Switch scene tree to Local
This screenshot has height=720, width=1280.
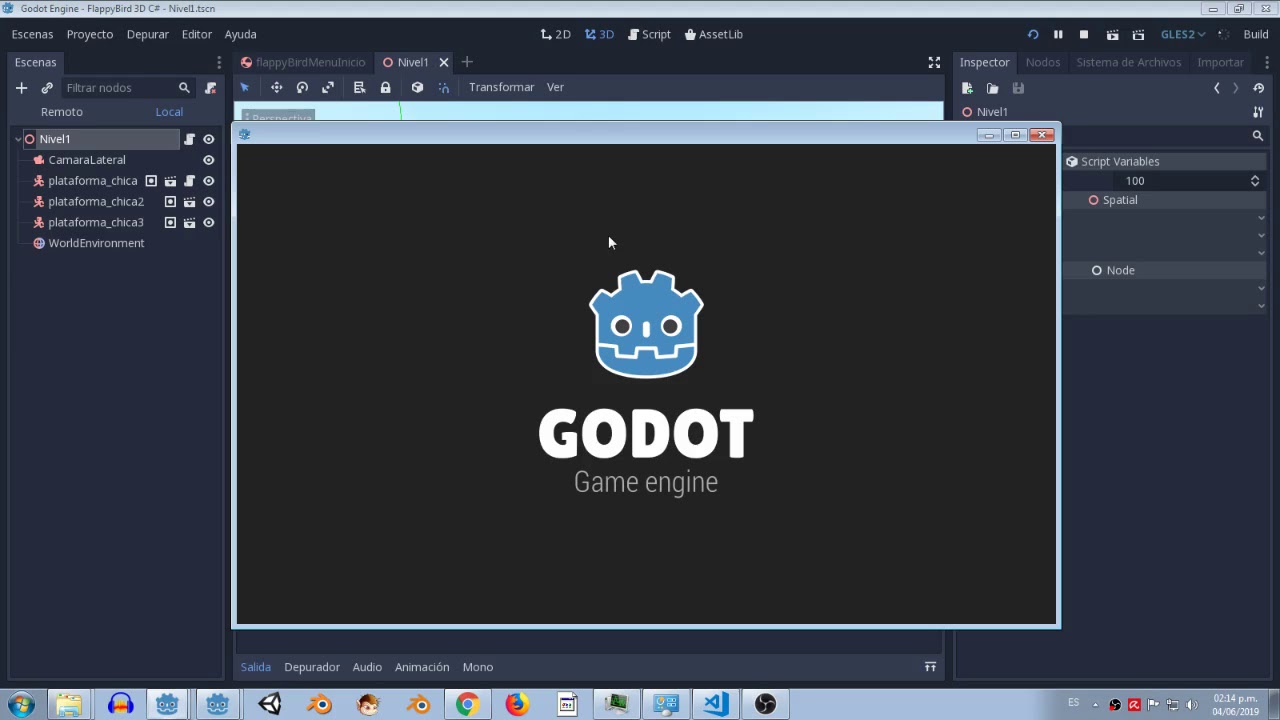(x=169, y=112)
